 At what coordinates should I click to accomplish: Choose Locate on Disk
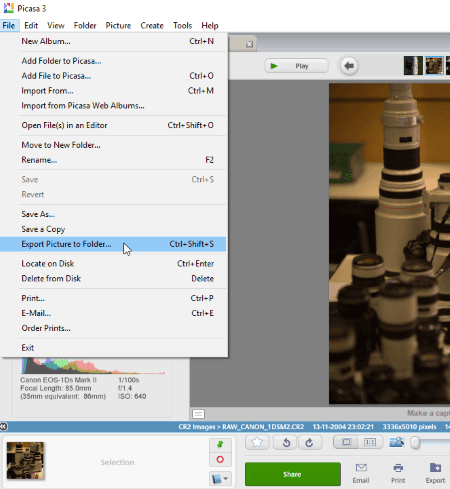[x=113, y=264]
